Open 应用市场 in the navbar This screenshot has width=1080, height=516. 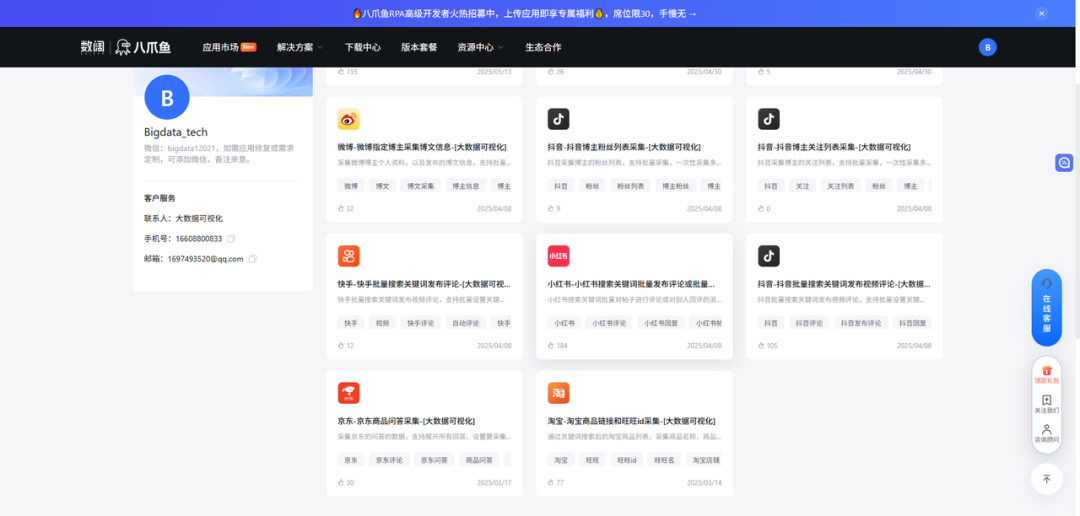229,48
